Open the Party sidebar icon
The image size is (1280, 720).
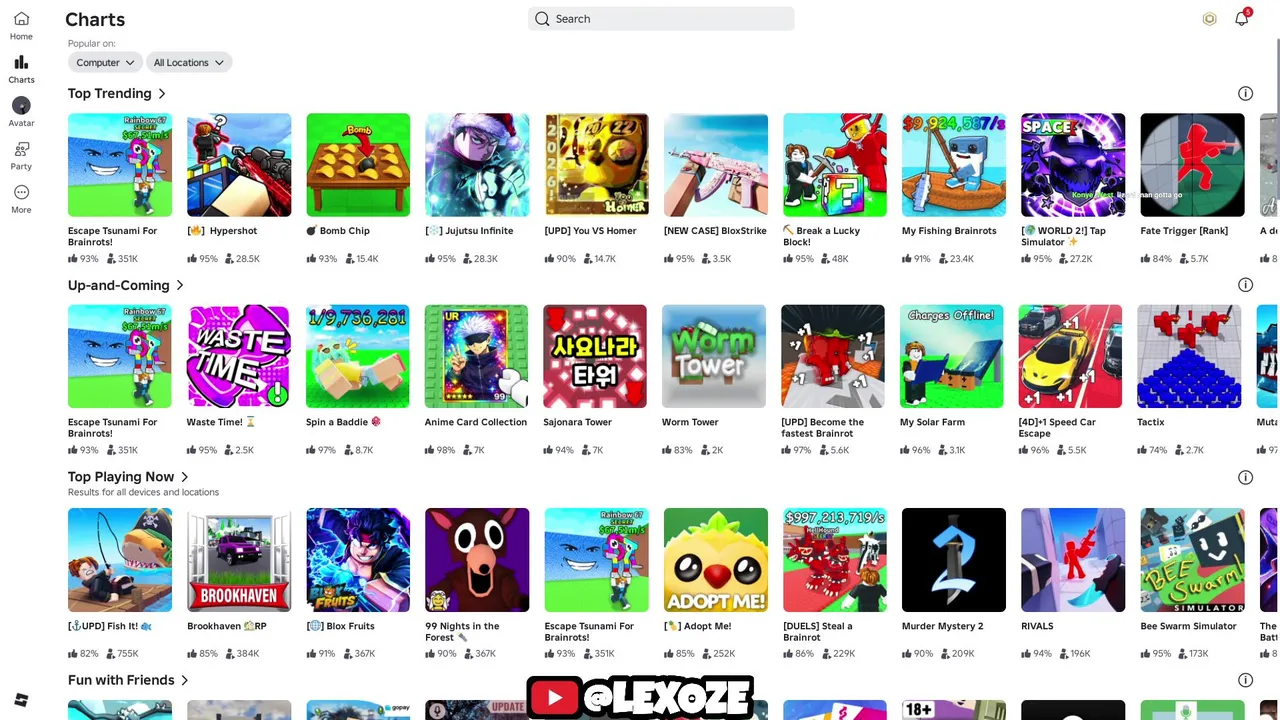coord(21,149)
